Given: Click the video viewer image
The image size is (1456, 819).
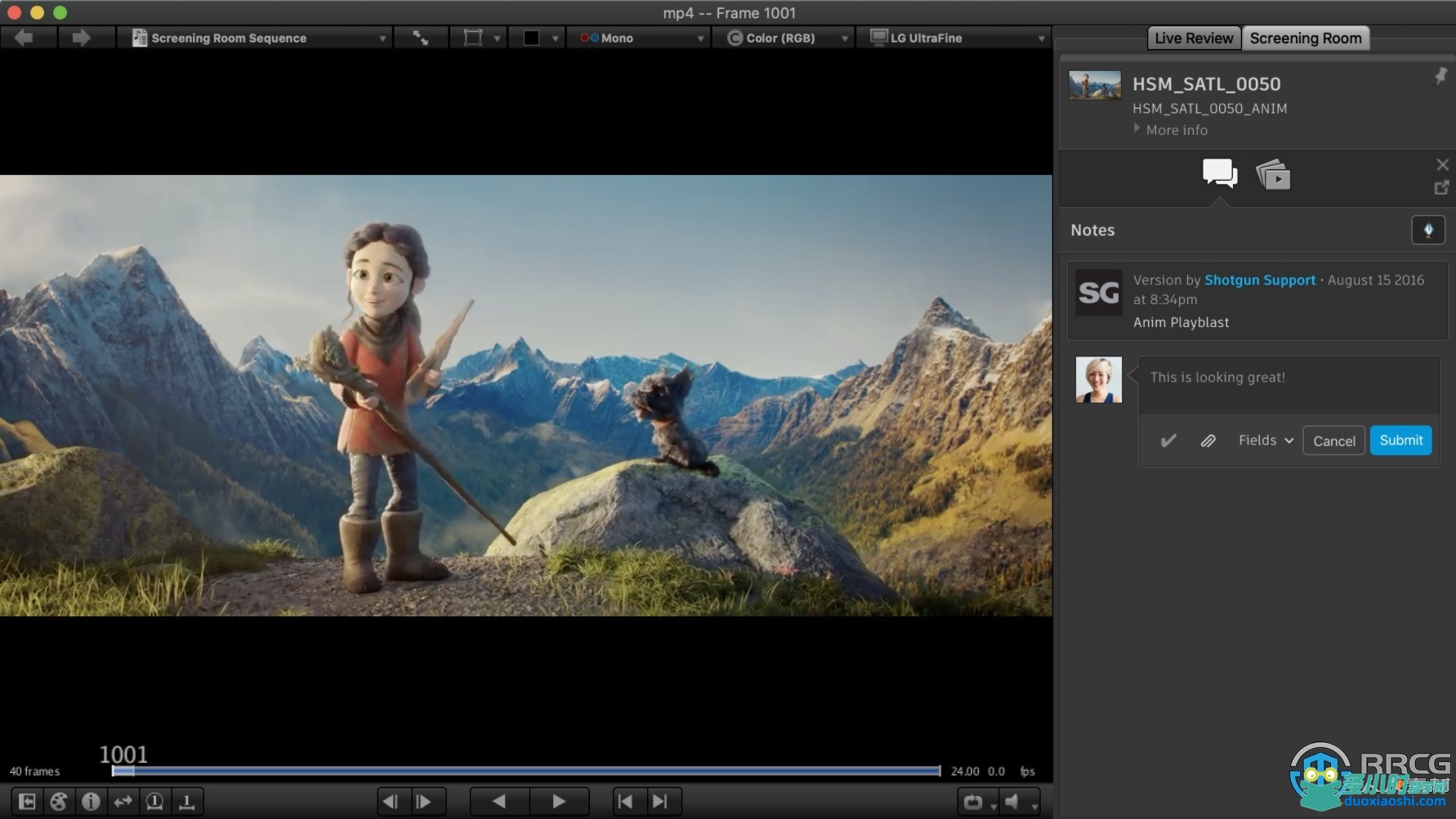Looking at the screenshot, I should pyautogui.click(x=525, y=395).
